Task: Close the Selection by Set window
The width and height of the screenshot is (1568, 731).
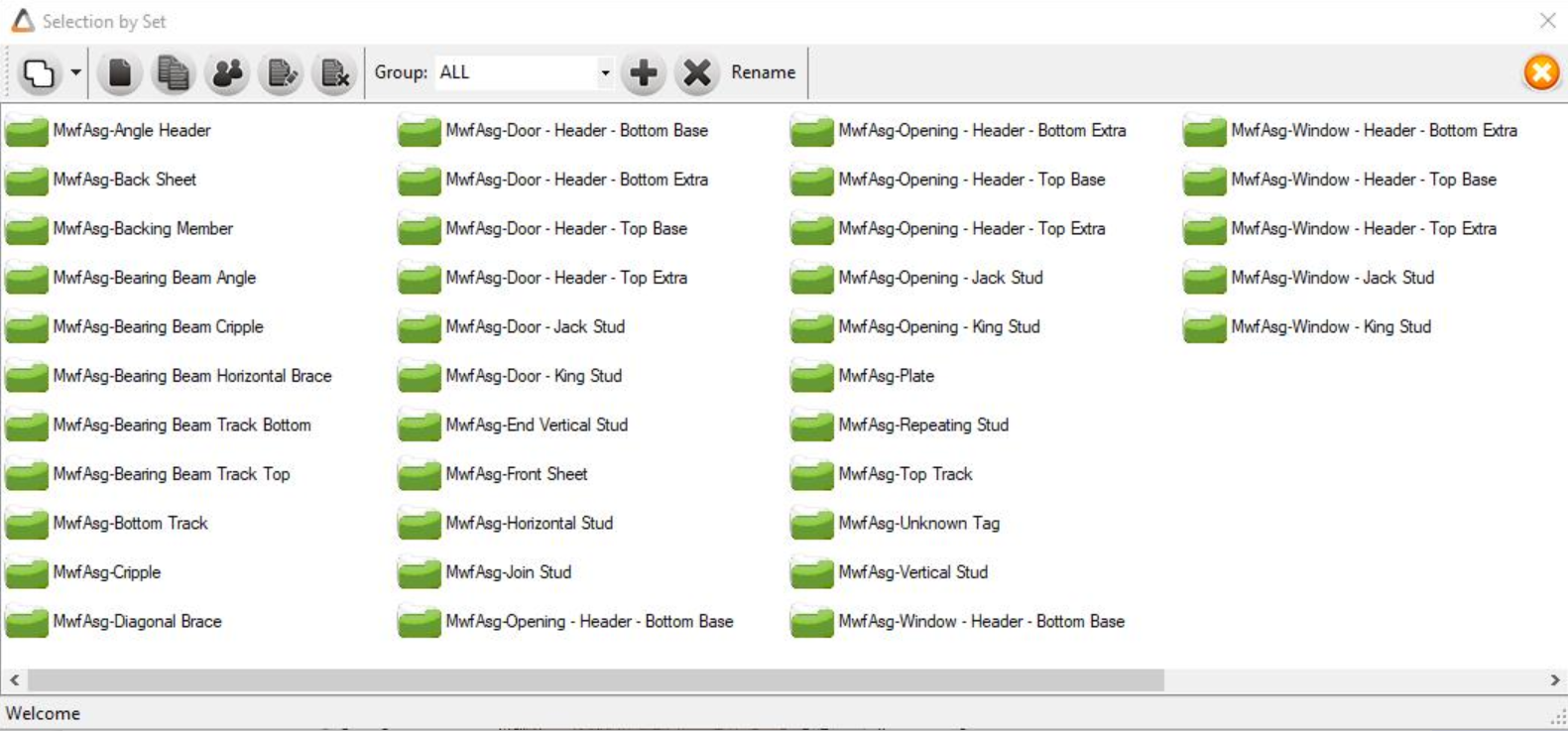Action: [1547, 20]
